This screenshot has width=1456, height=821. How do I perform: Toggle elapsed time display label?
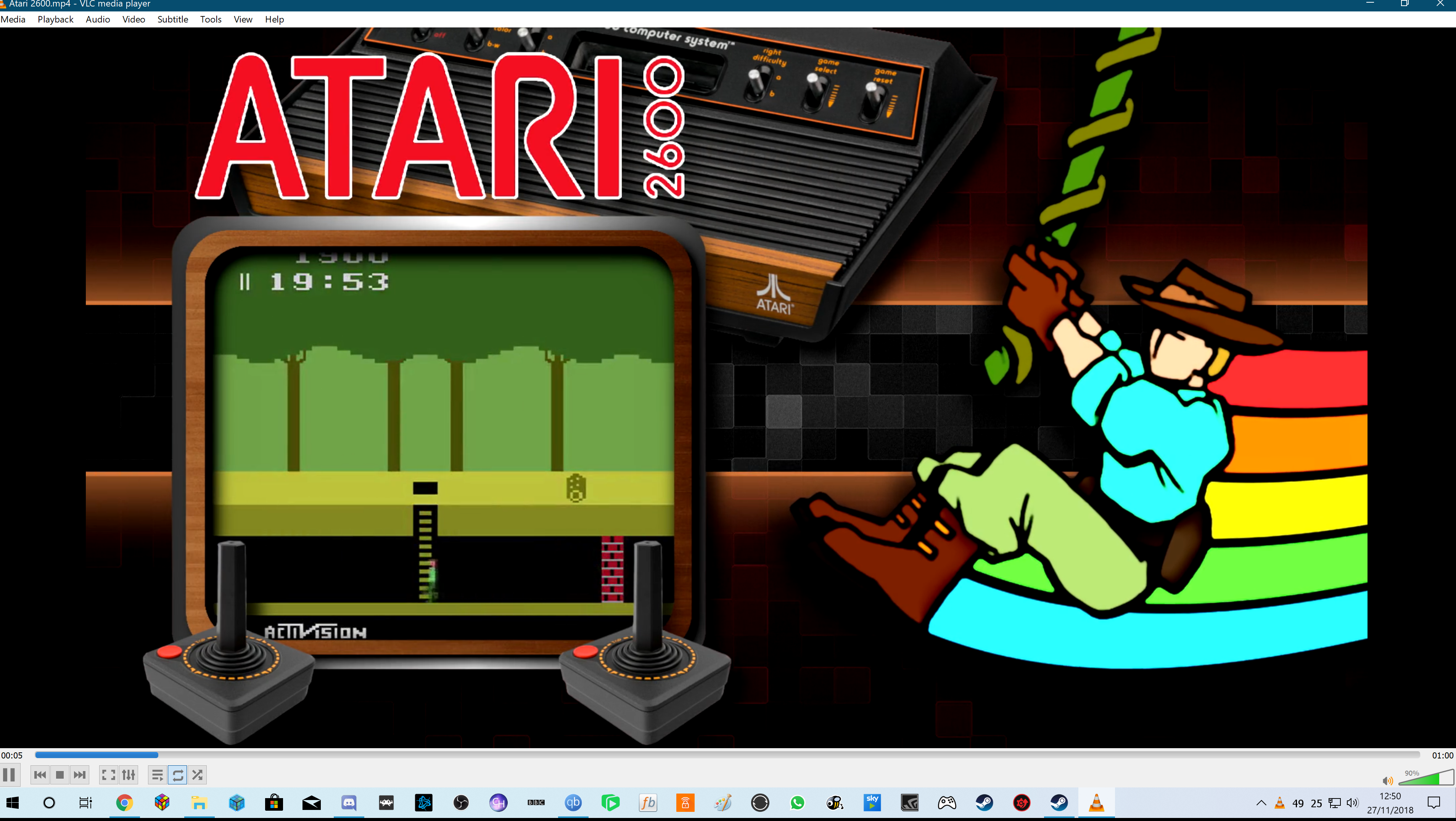[12, 755]
